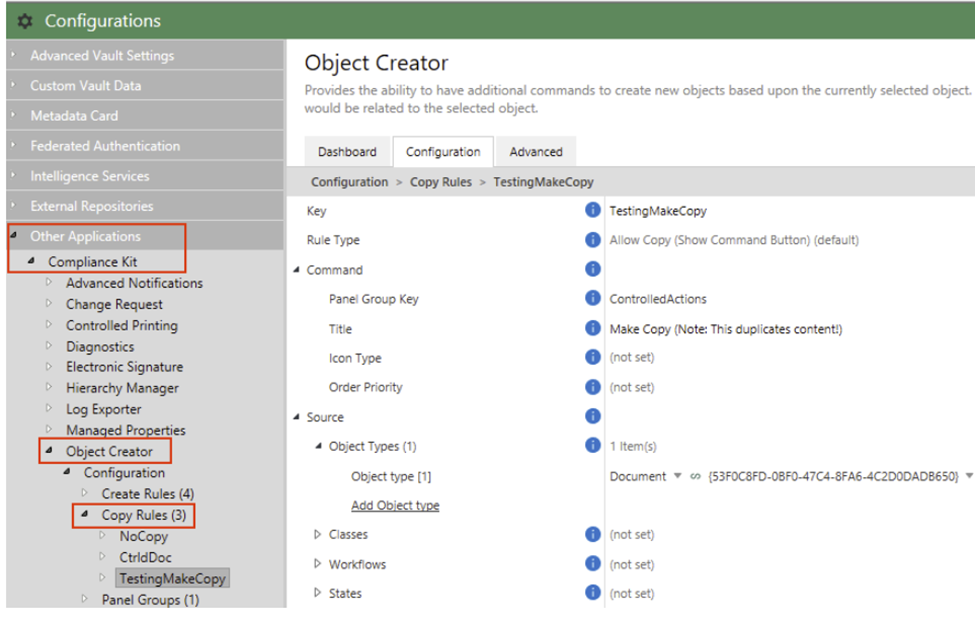Click TestingMakeCopy in the breadcrumb
The height and width of the screenshot is (619, 975).
543,182
